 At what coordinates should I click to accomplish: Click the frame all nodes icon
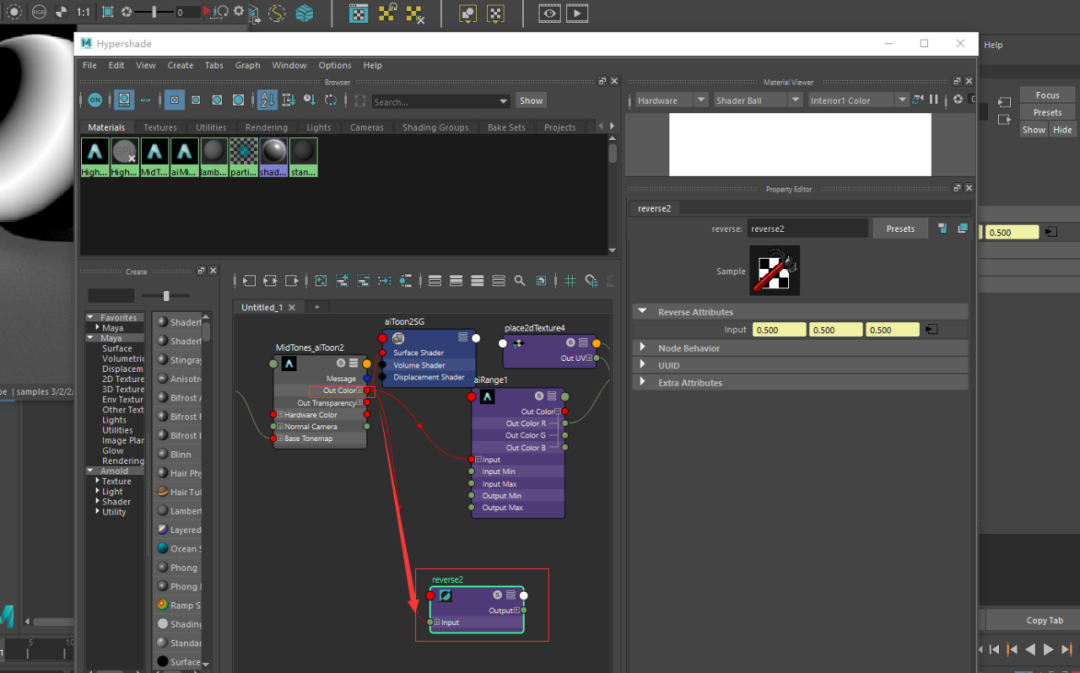321,281
